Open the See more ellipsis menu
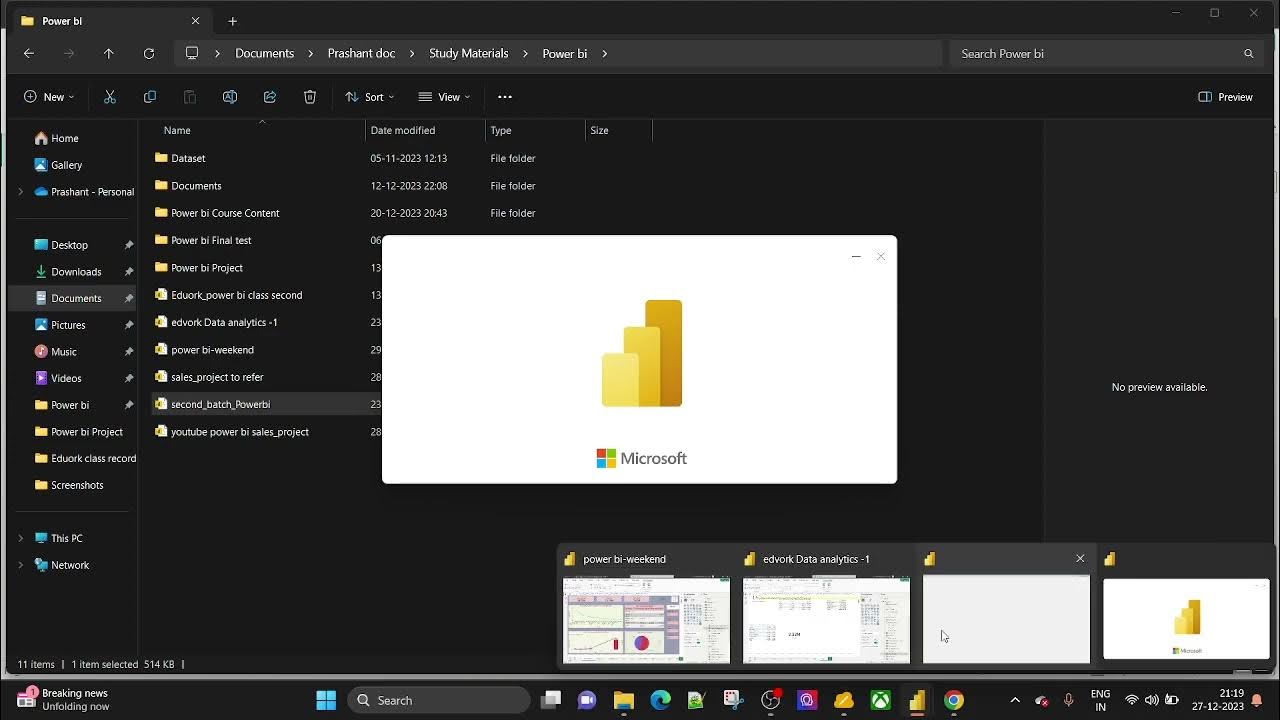Image resolution: width=1280 pixels, height=720 pixels. tap(505, 97)
